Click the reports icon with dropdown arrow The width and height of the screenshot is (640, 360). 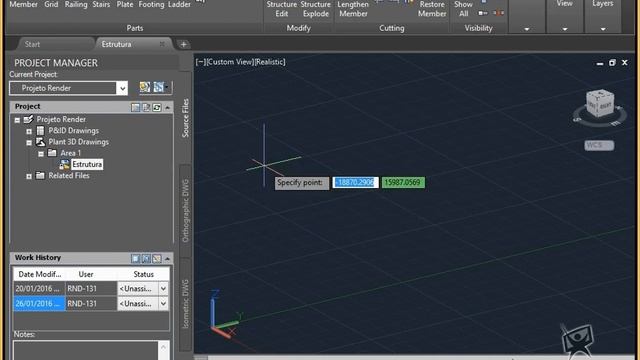[161, 87]
